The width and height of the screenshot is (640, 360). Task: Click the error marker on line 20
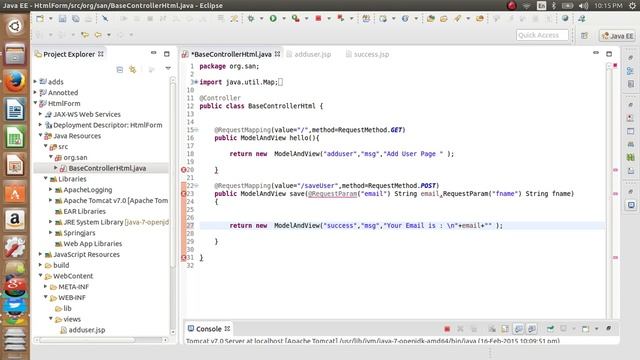coord(184,170)
